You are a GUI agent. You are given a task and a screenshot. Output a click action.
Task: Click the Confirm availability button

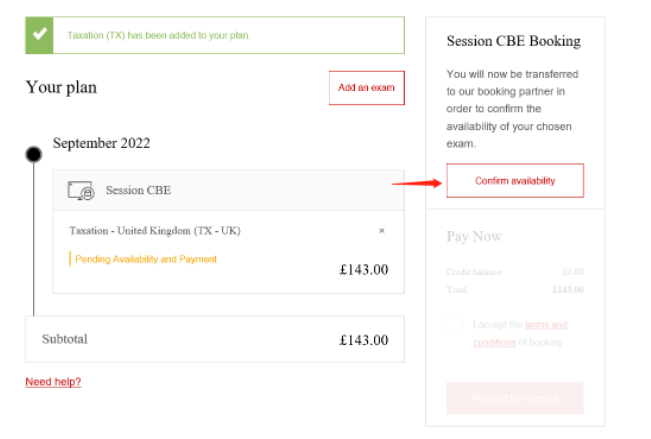pos(515,181)
